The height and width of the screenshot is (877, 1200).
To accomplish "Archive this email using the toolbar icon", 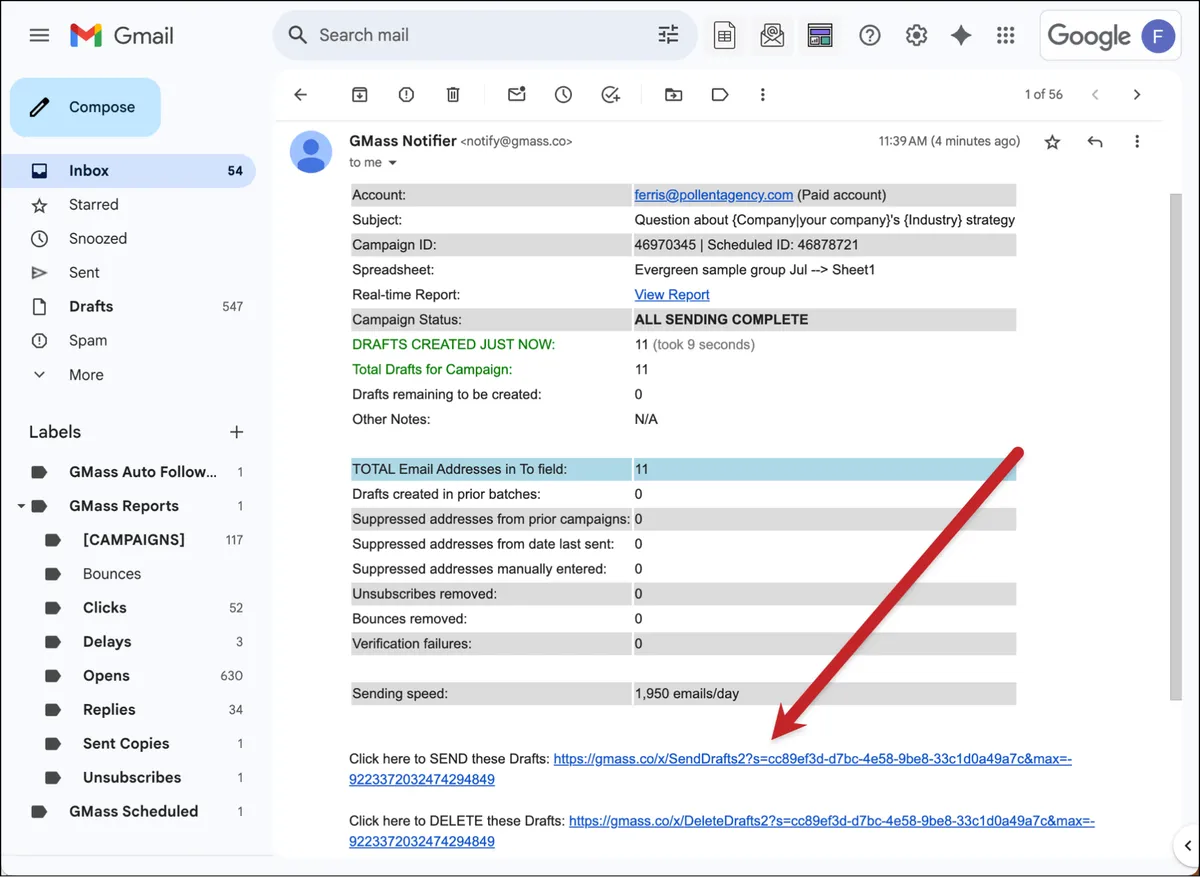I will [359, 94].
